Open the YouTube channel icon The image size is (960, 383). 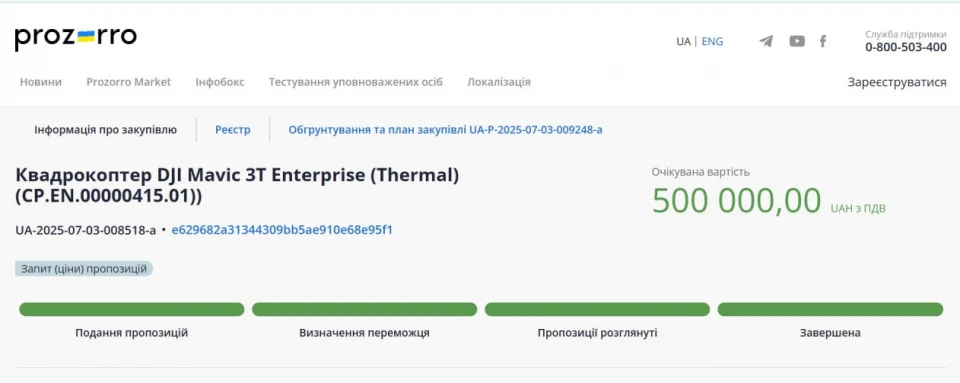[797, 41]
